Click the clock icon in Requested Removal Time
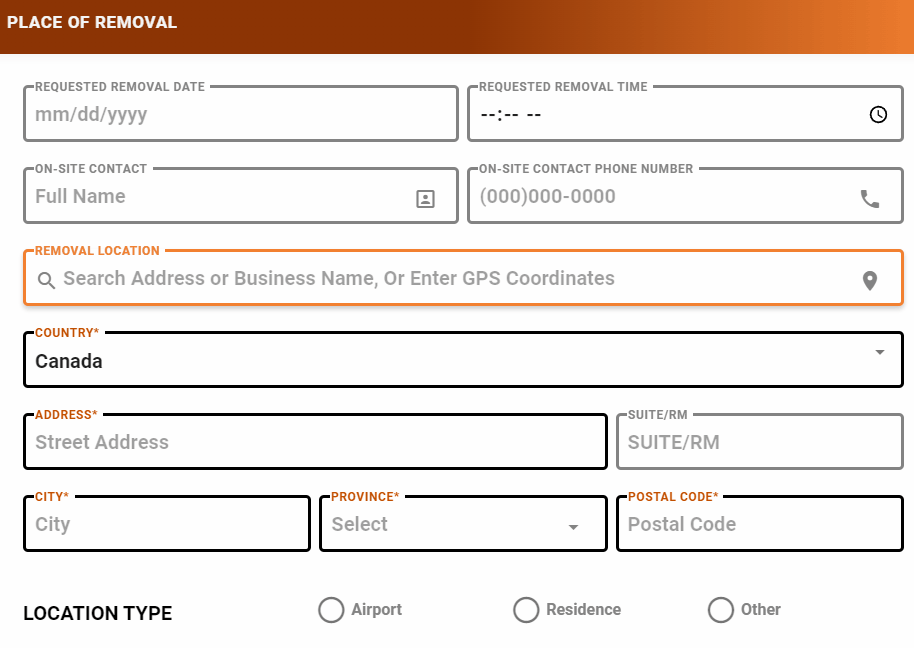 pos(878,115)
